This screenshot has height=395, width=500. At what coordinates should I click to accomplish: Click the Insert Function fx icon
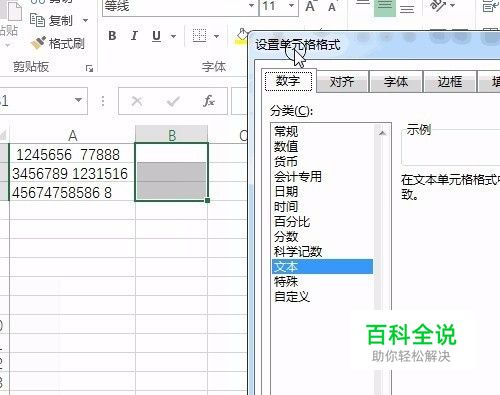coord(209,101)
